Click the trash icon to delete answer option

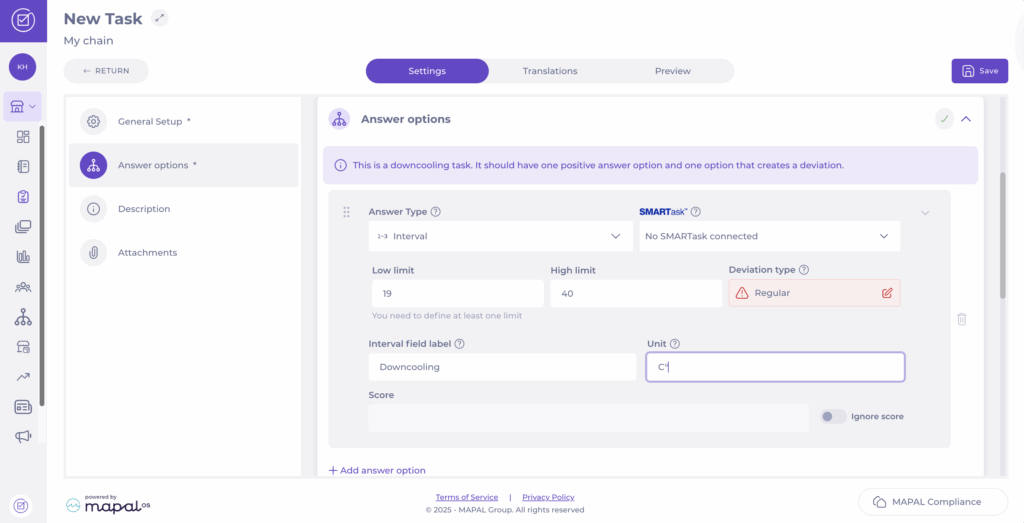pyautogui.click(x=961, y=319)
